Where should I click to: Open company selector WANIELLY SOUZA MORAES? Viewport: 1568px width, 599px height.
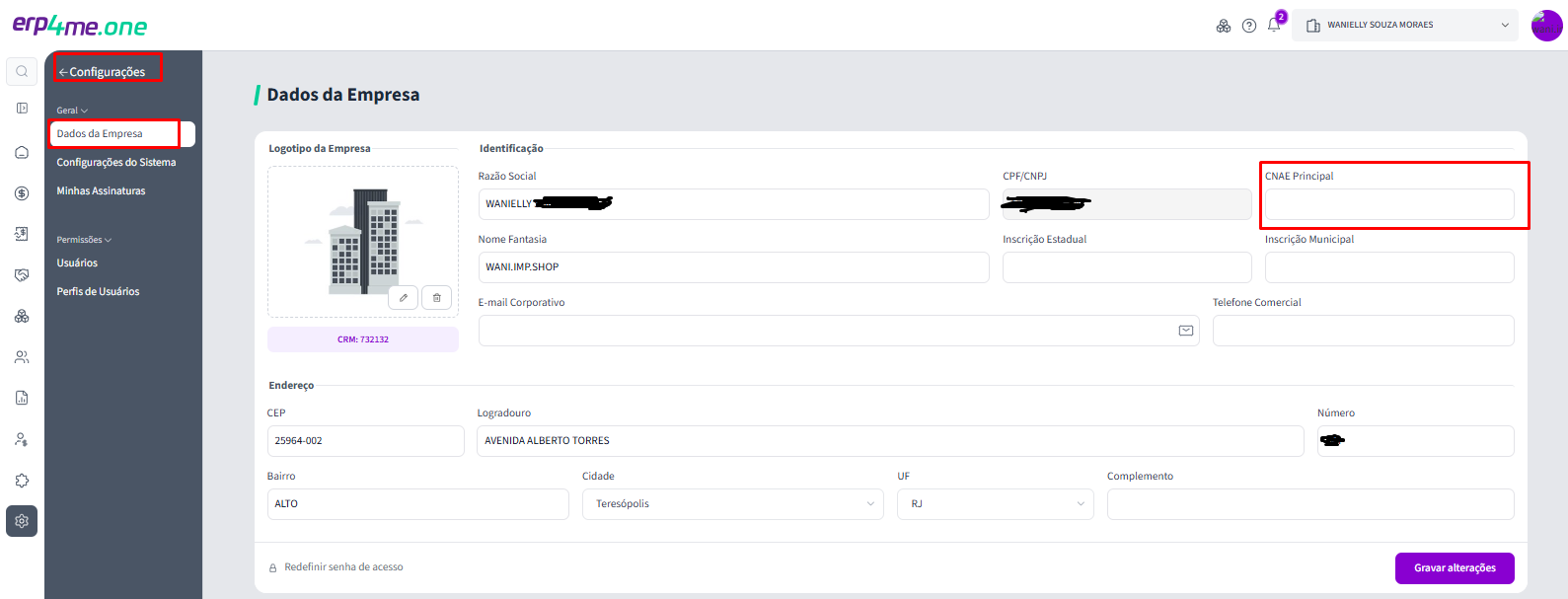click(x=1405, y=26)
